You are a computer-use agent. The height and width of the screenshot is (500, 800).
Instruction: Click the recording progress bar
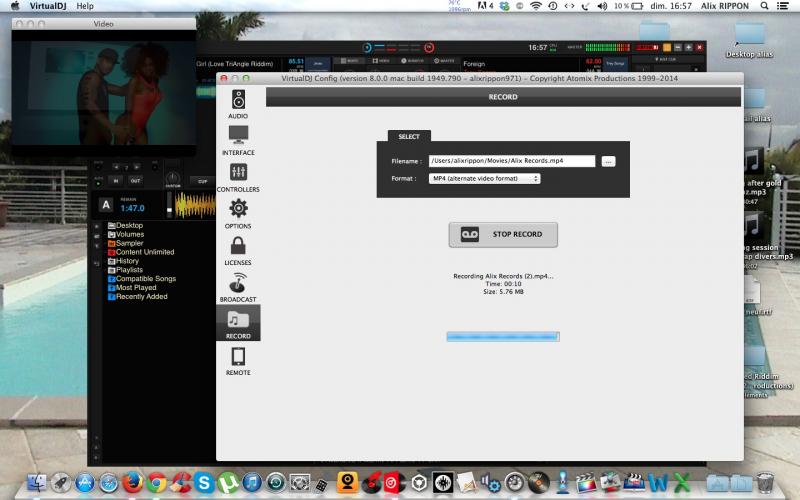(503, 336)
